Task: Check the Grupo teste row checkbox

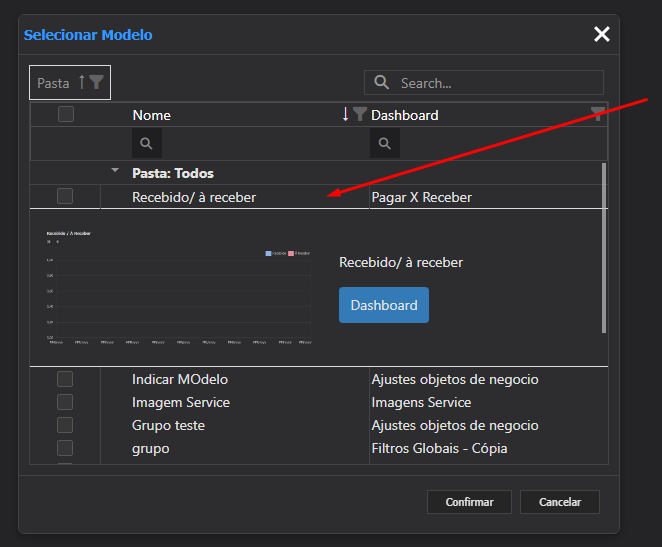Action: click(x=65, y=425)
